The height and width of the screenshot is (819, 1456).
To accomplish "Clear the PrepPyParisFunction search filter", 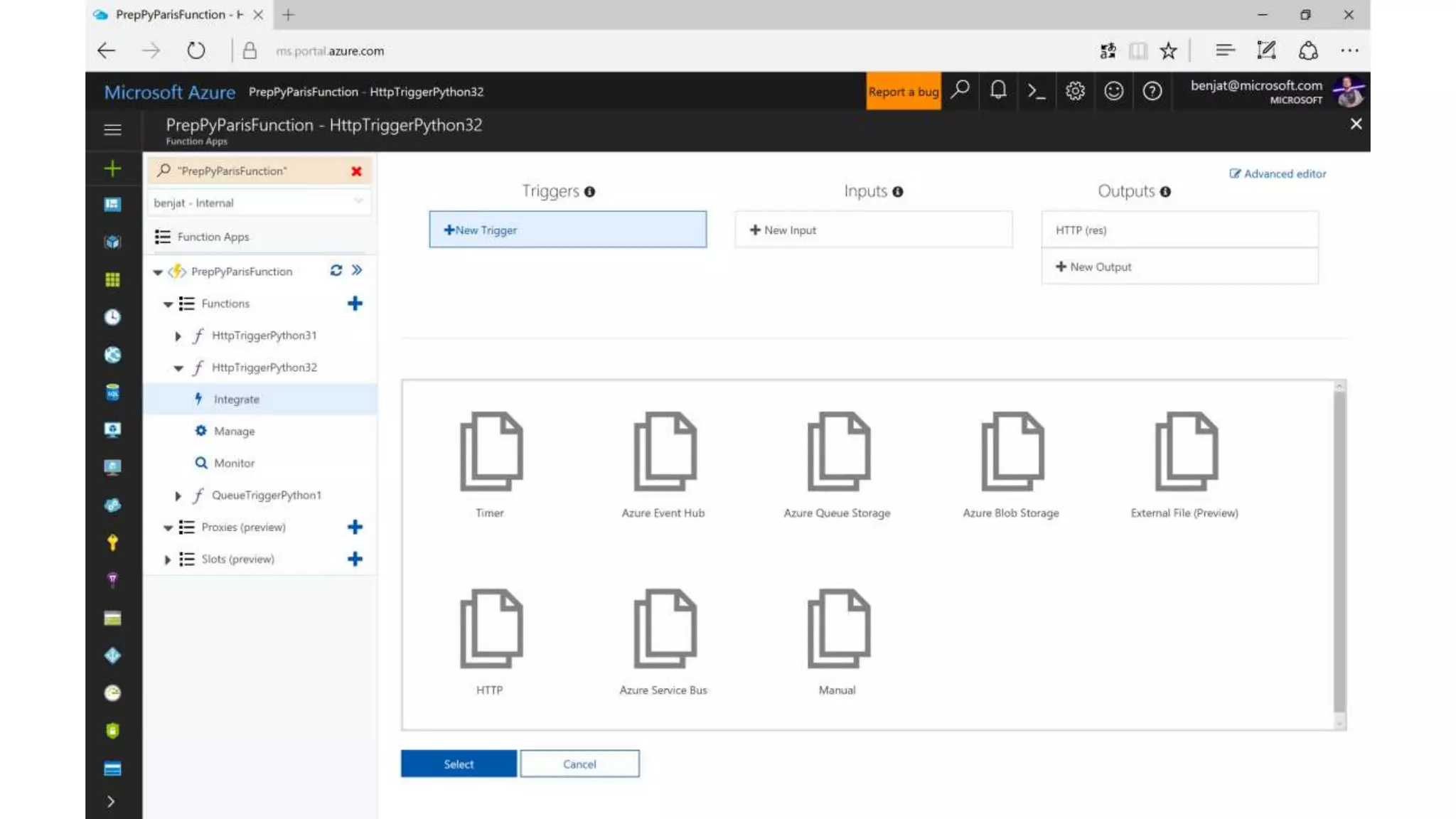I will click(356, 171).
